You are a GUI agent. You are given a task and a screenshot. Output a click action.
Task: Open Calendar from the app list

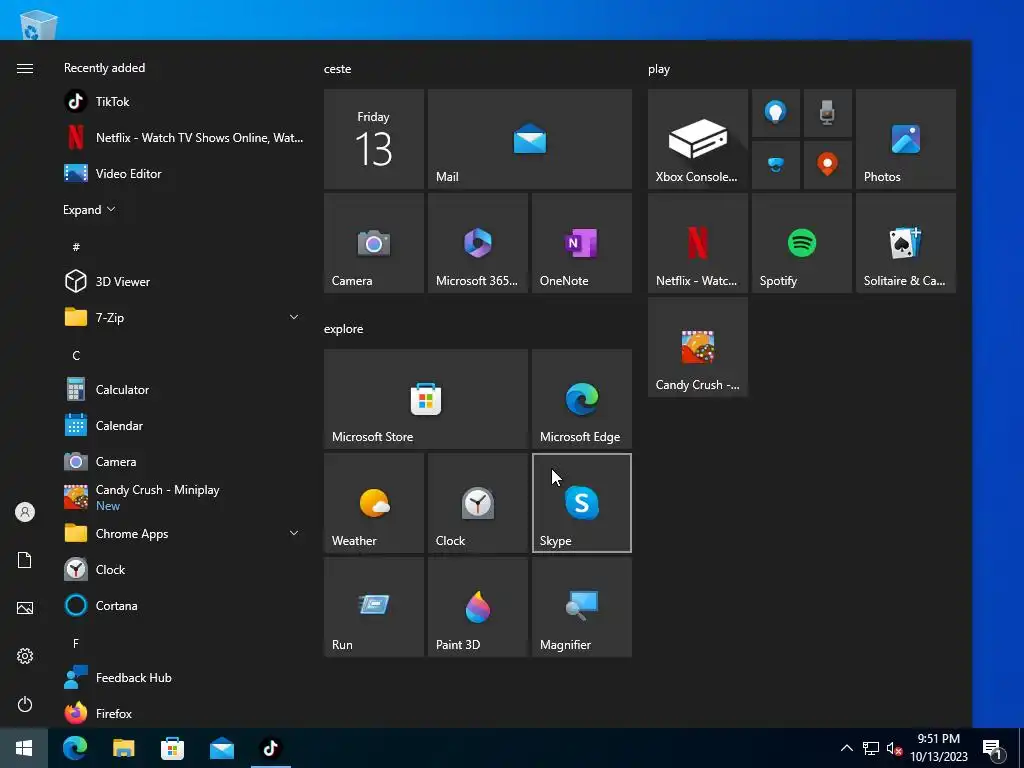click(183, 425)
